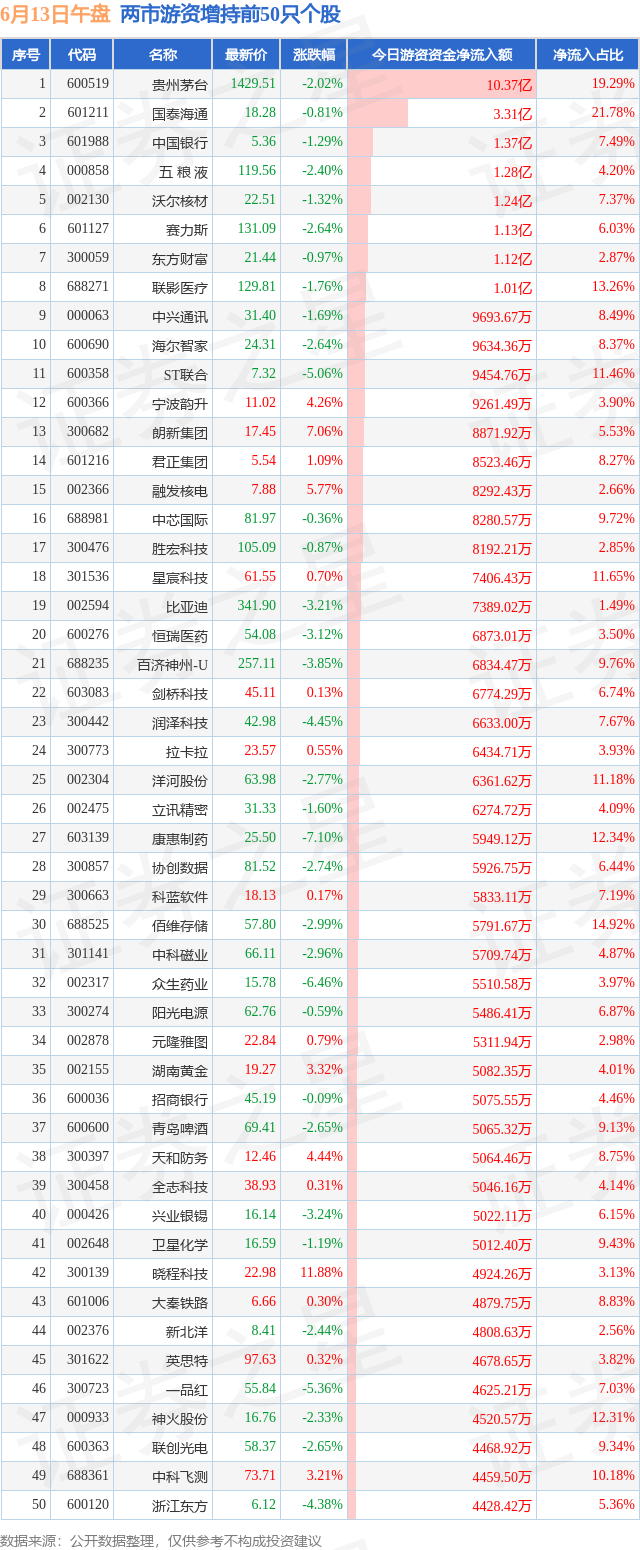Select the stock name 兴业银锡
This screenshot has height=1550, width=640.
[180, 1215]
